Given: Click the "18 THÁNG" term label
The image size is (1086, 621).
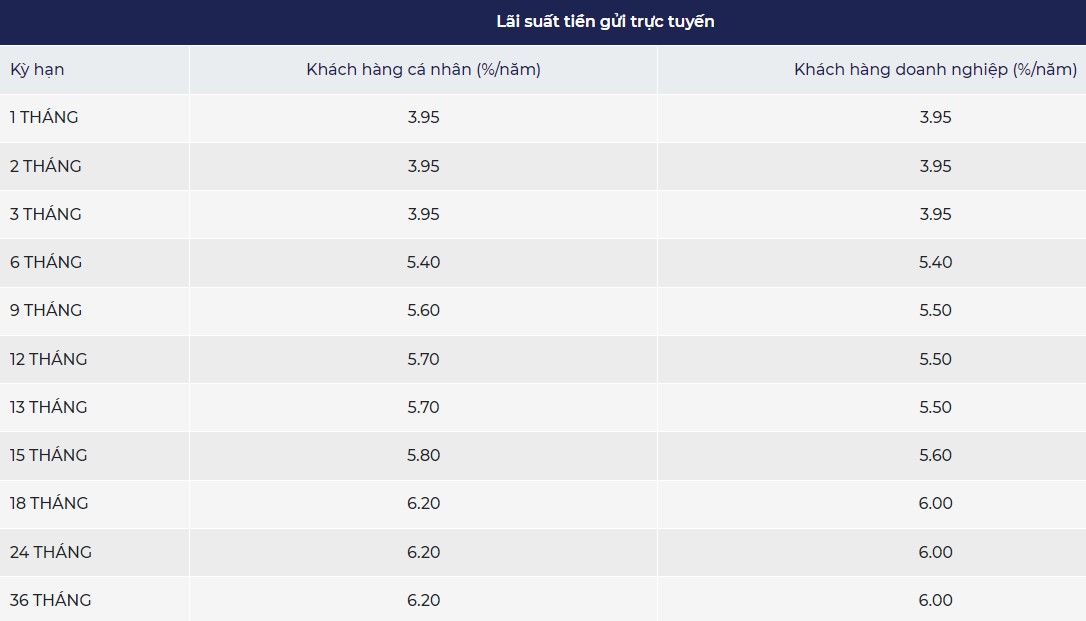Looking at the screenshot, I should pos(49,503).
